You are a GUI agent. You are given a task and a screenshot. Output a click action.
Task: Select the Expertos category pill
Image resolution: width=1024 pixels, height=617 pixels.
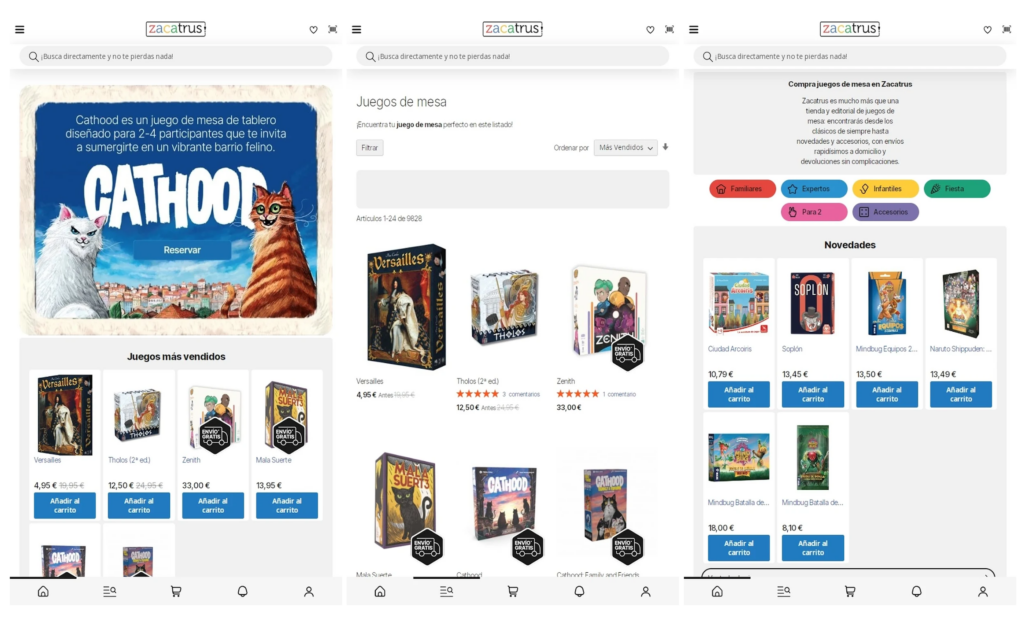click(814, 189)
